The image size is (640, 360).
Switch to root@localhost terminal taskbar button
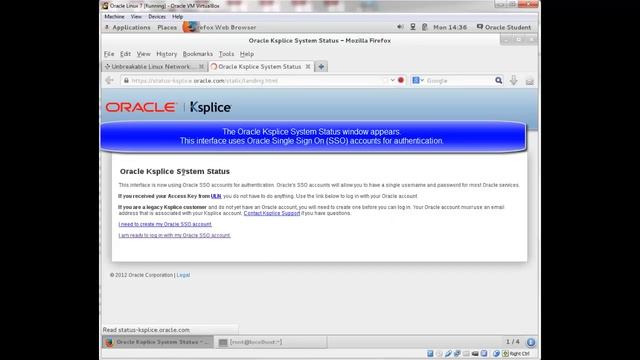click(x=270, y=342)
